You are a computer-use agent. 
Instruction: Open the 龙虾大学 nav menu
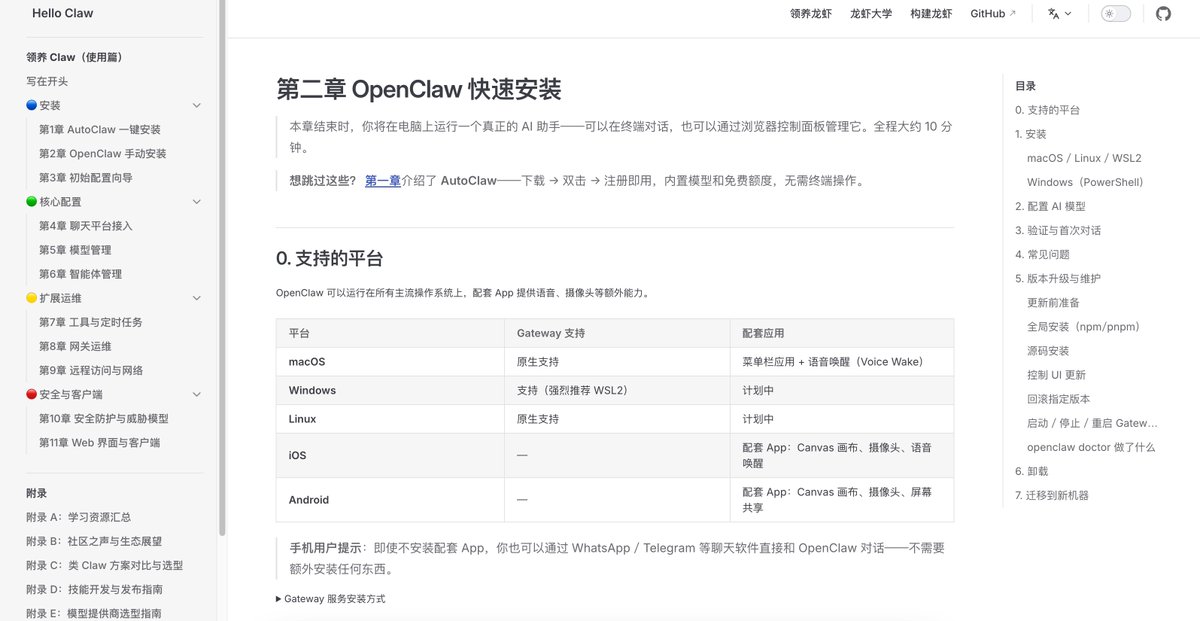(871, 14)
